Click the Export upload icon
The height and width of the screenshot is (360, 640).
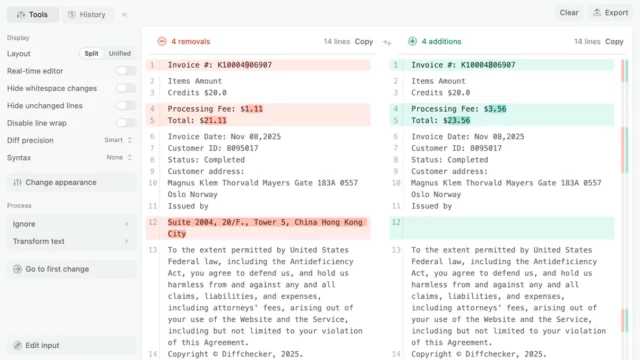597,12
